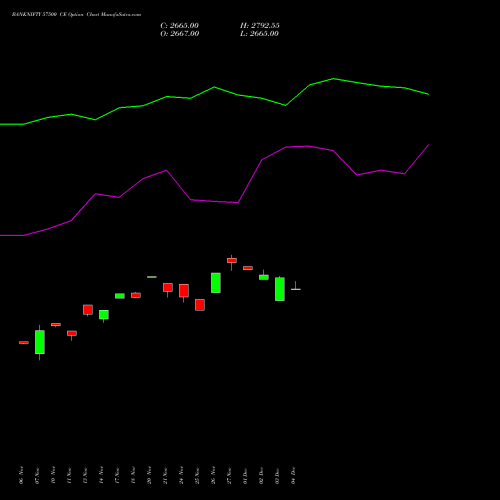500x500 pixels.
Task: Select the red candle above 24 Nov
Action: (184, 291)
